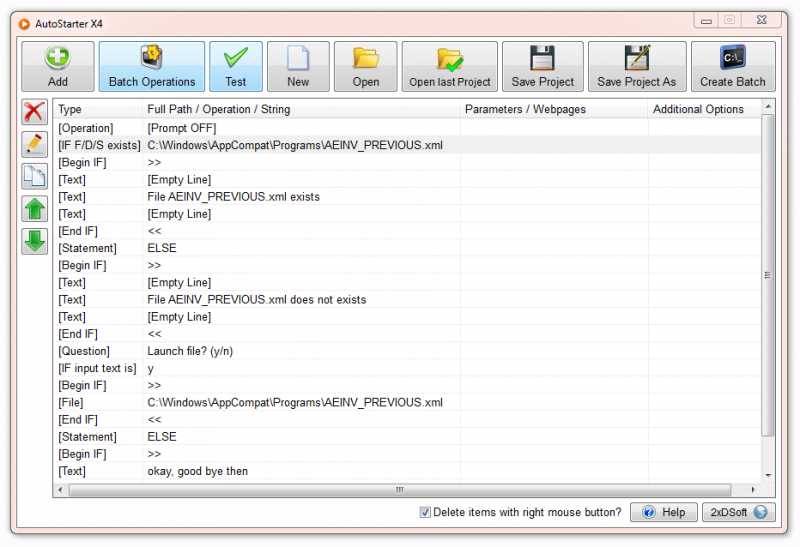The image size is (800, 547).
Task: Click Create Batch
Action: tap(733, 66)
